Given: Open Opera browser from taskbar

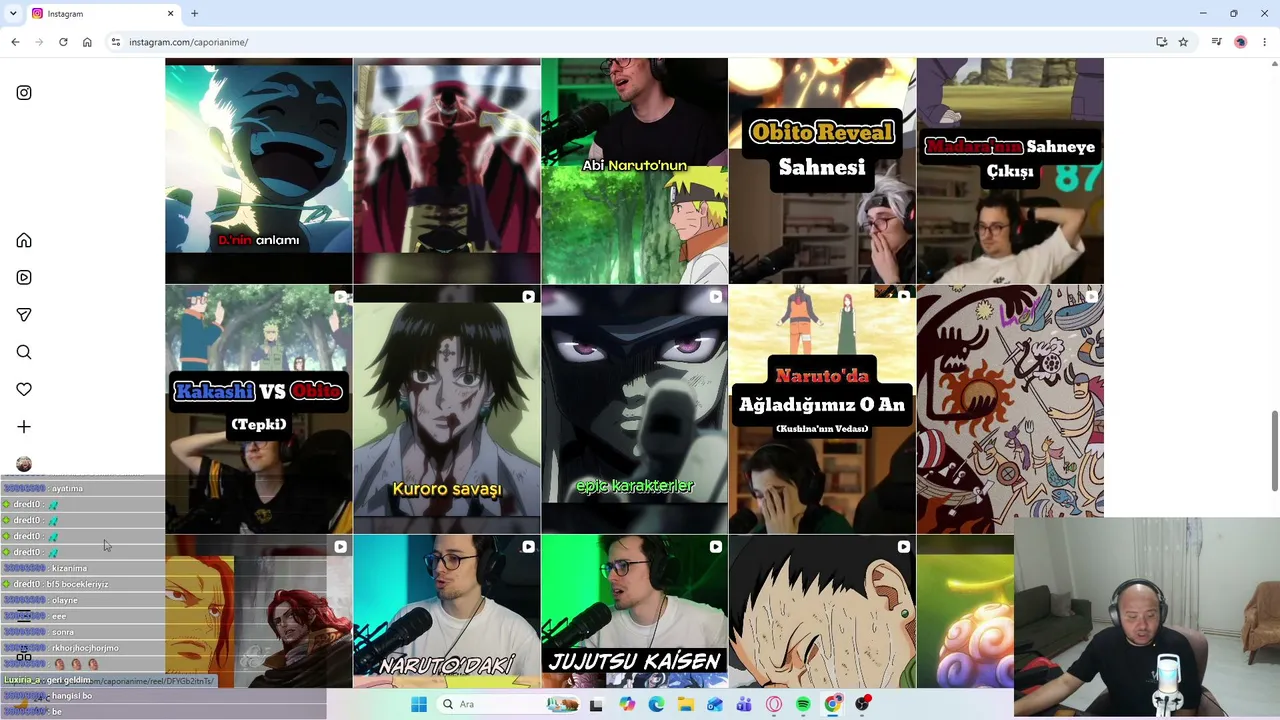Looking at the screenshot, I should [774, 704].
